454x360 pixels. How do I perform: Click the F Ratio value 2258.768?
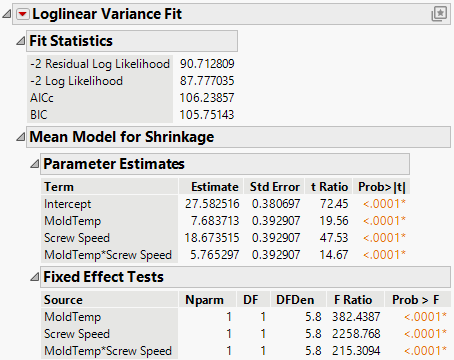coord(356,334)
